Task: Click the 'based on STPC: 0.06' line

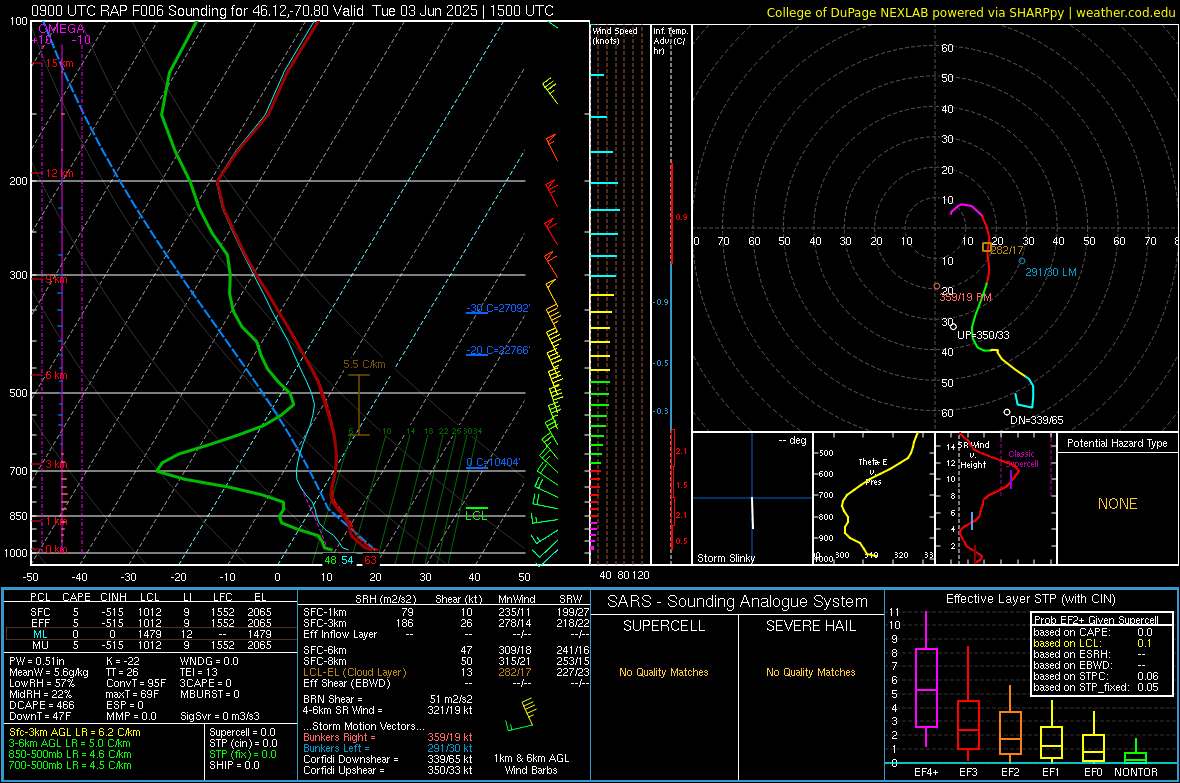Action: click(x=1096, y=676)
